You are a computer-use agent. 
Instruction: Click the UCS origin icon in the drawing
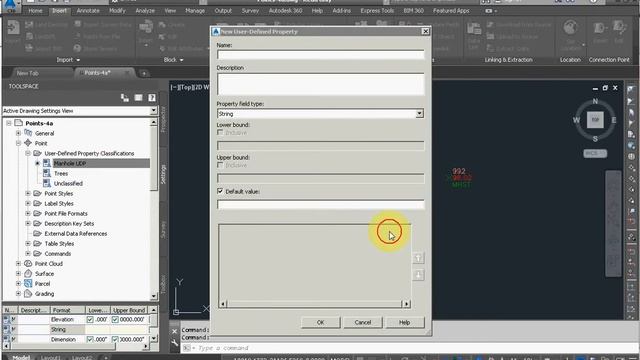point(176,312)
